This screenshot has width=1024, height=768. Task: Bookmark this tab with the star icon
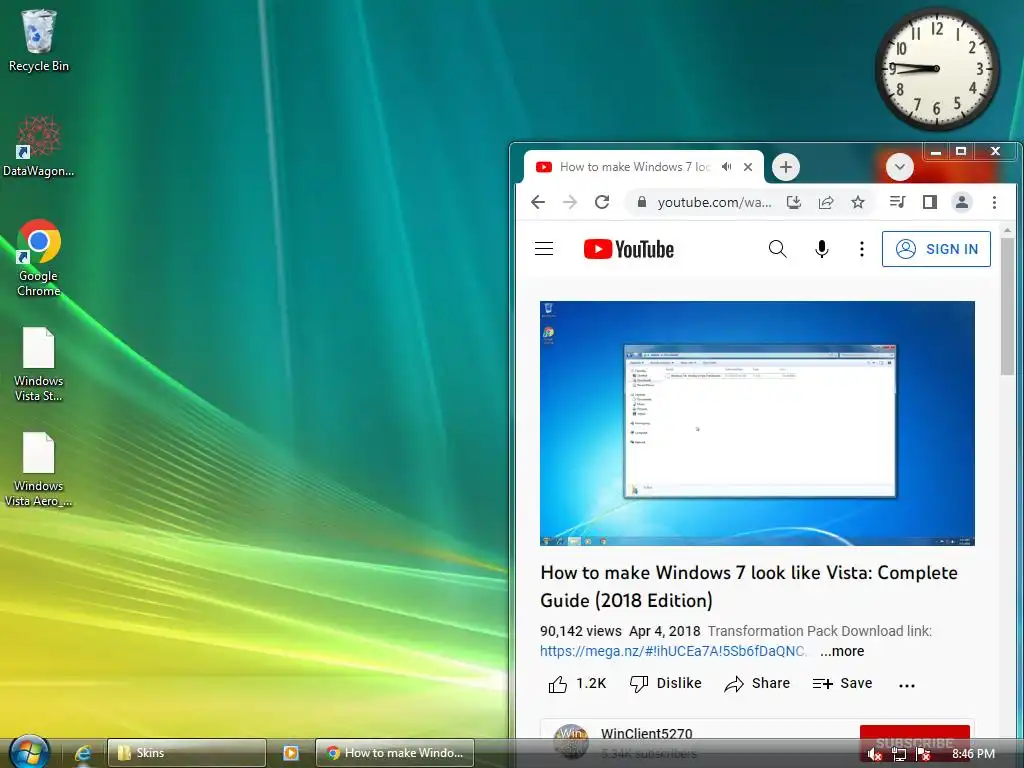(857, 202)
